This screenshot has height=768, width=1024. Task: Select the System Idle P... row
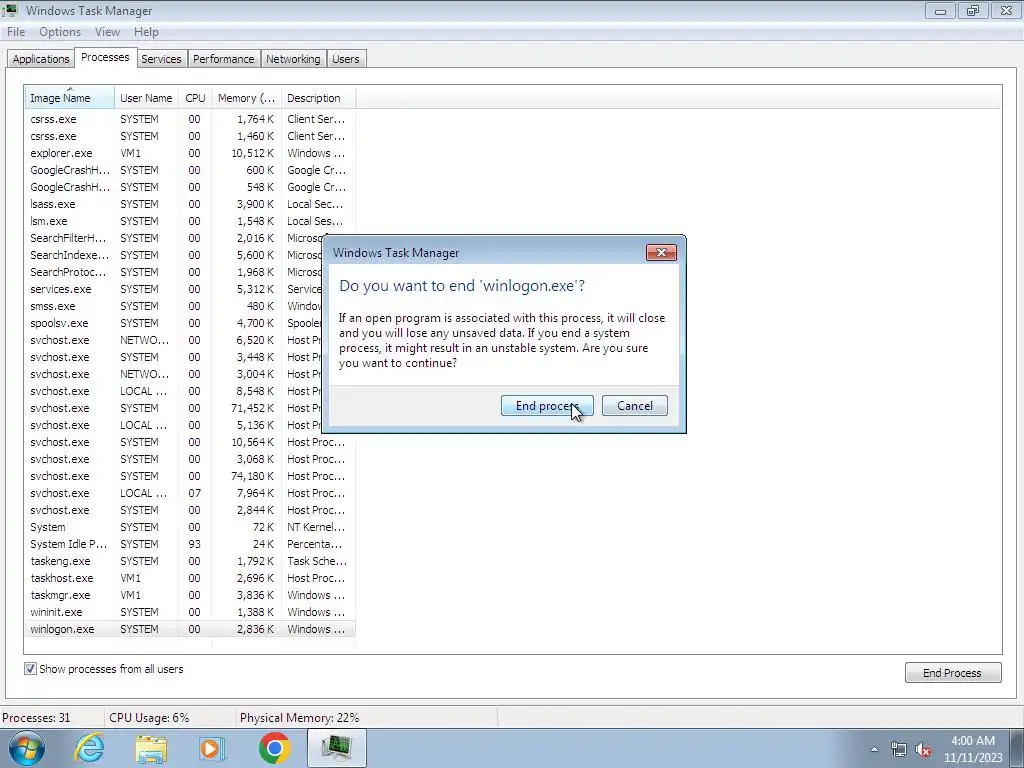190,544
